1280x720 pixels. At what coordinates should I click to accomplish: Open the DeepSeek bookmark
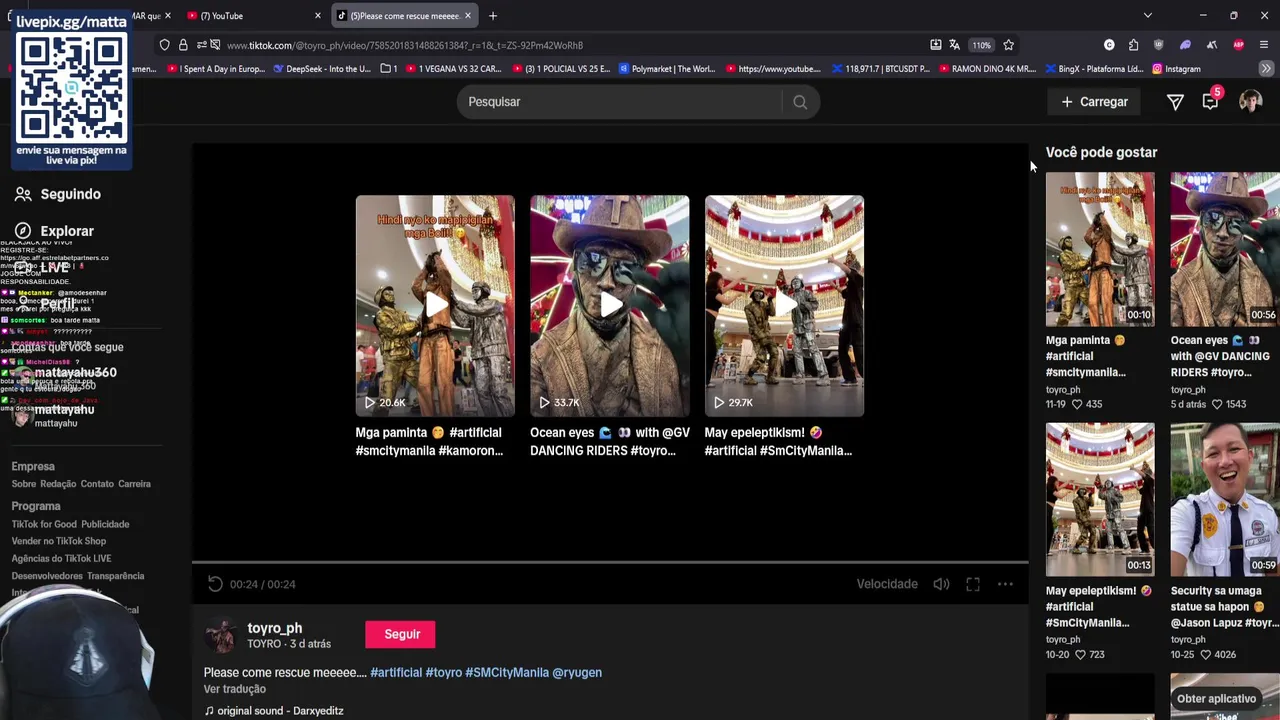[320, 69]
